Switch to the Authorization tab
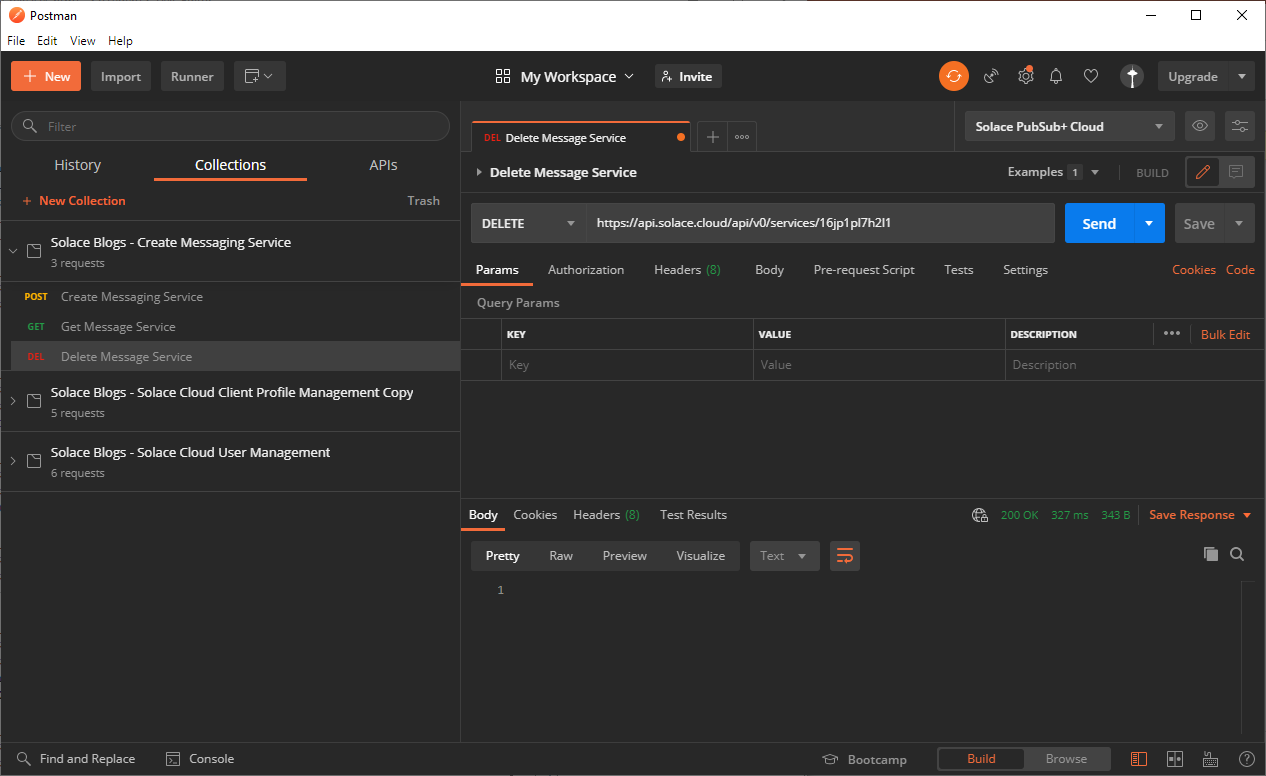 586,270
